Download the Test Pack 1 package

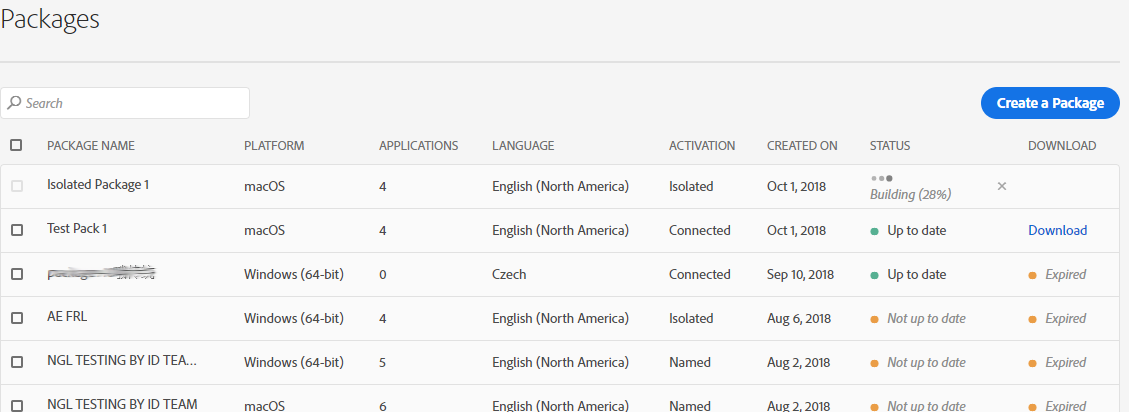1057,231
